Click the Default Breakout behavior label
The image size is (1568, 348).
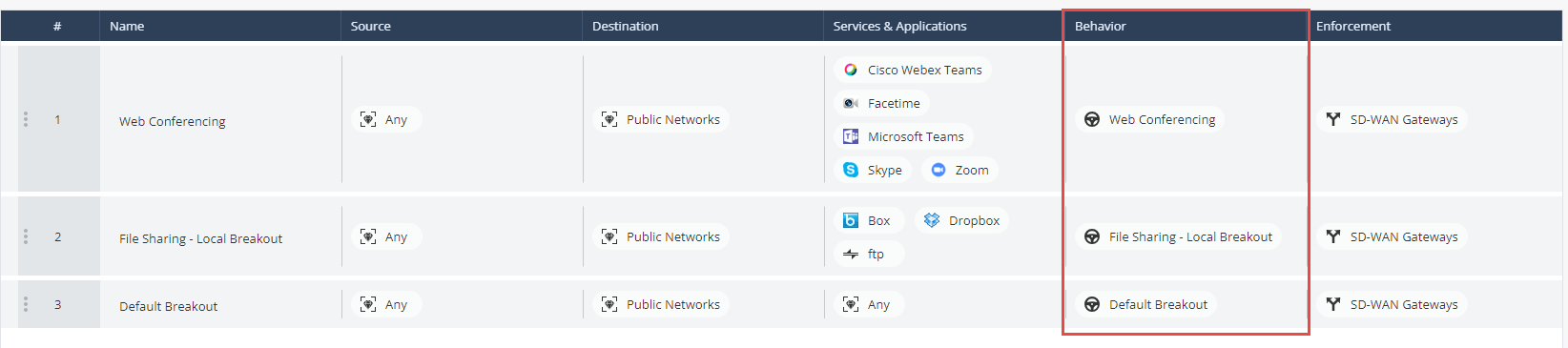1158,304
